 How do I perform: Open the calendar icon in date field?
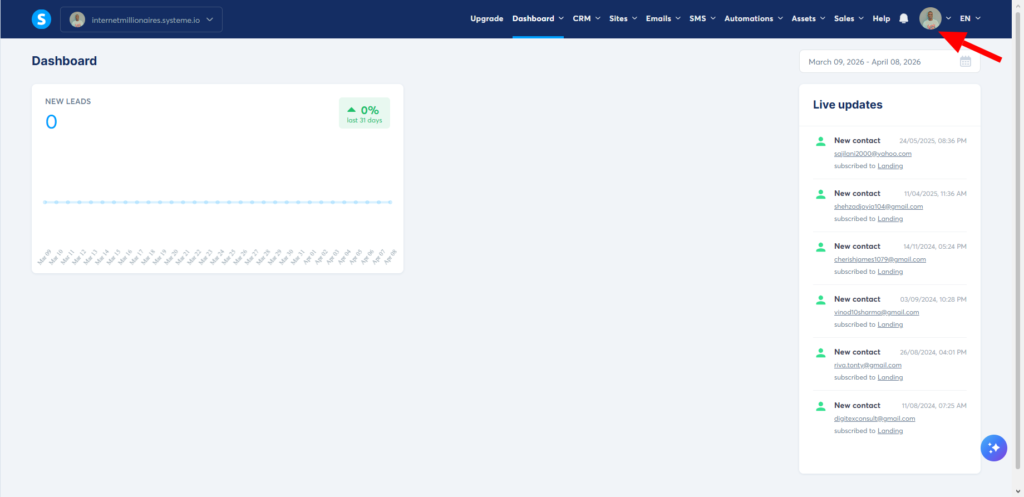coord(965,62)
